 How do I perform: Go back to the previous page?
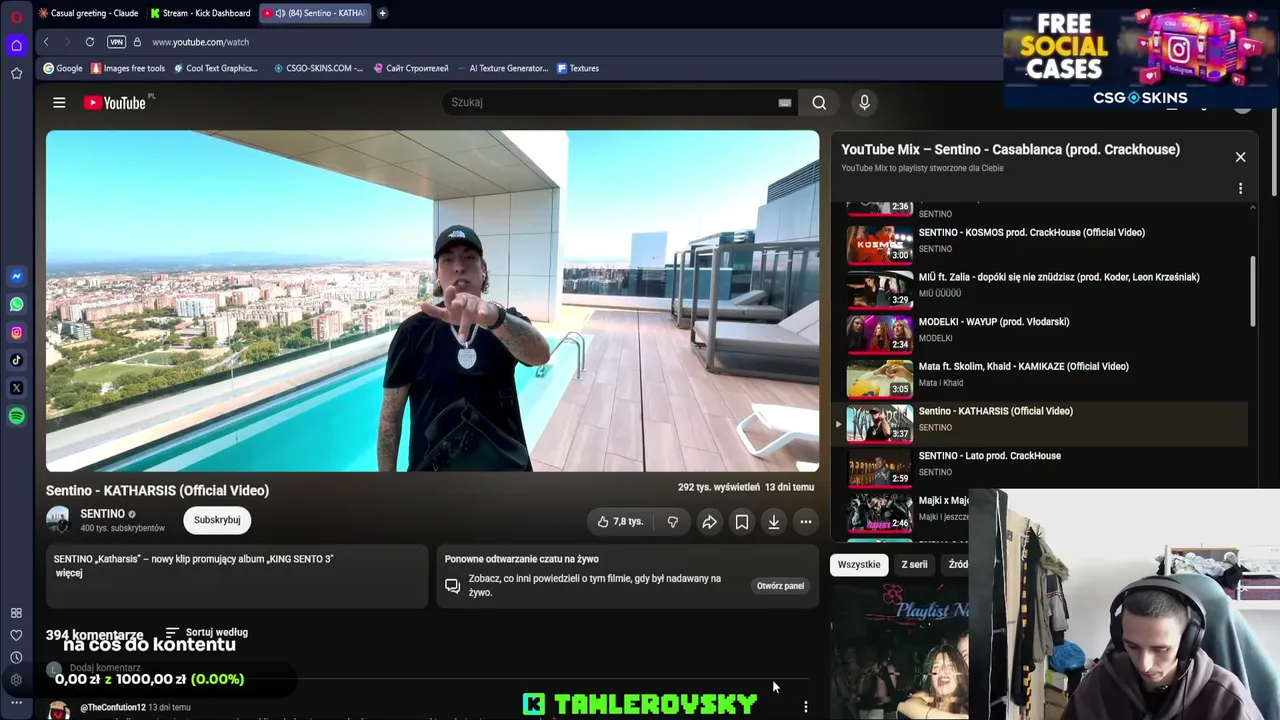pyautogui.click(x=46, y=42)
